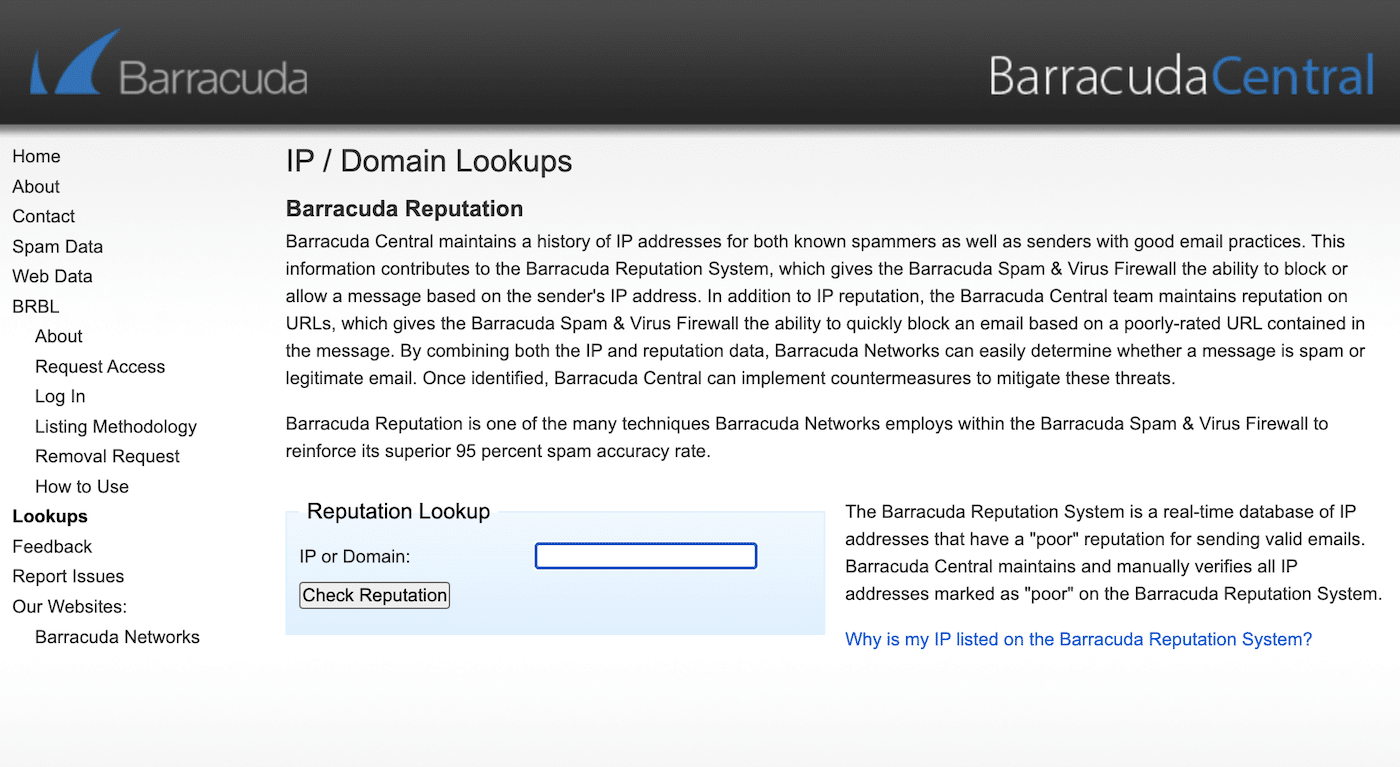
Task: Open the Feedback page
Action: (52, 546)
